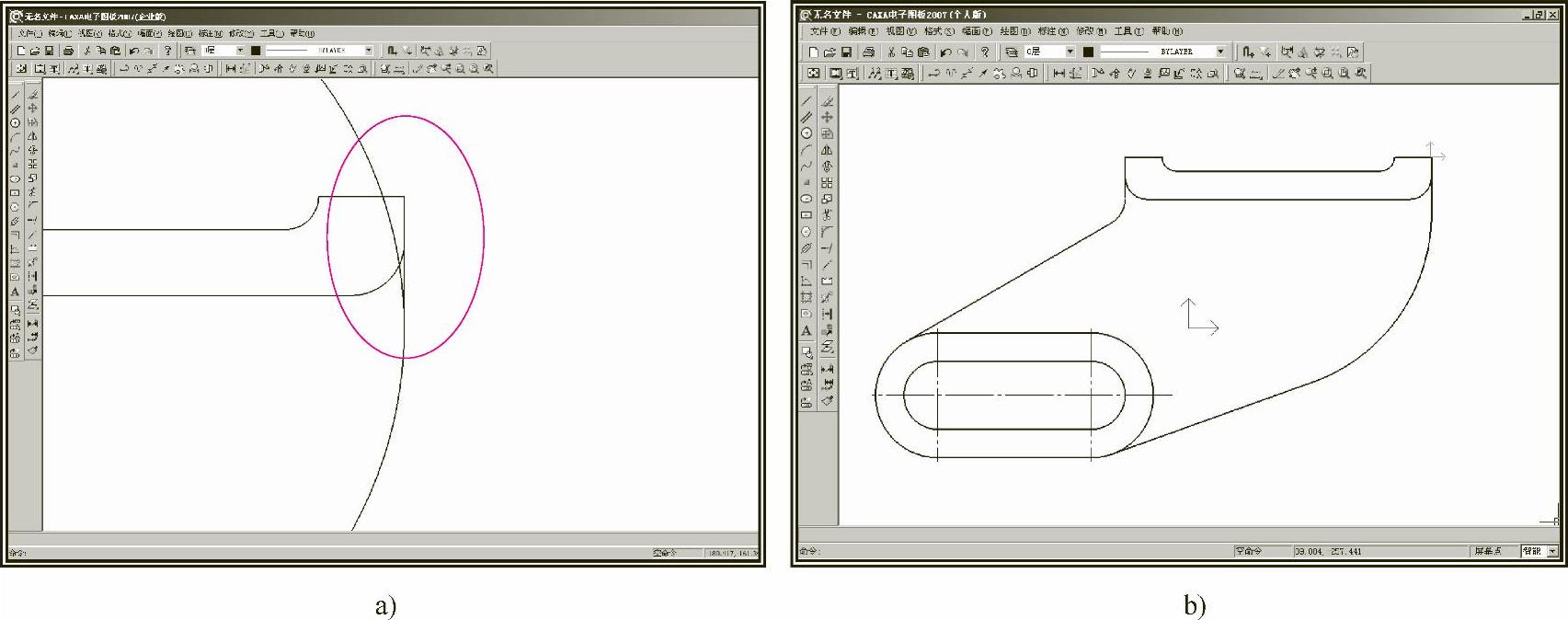Select Parallel line tool in right window

pos(807,117)
